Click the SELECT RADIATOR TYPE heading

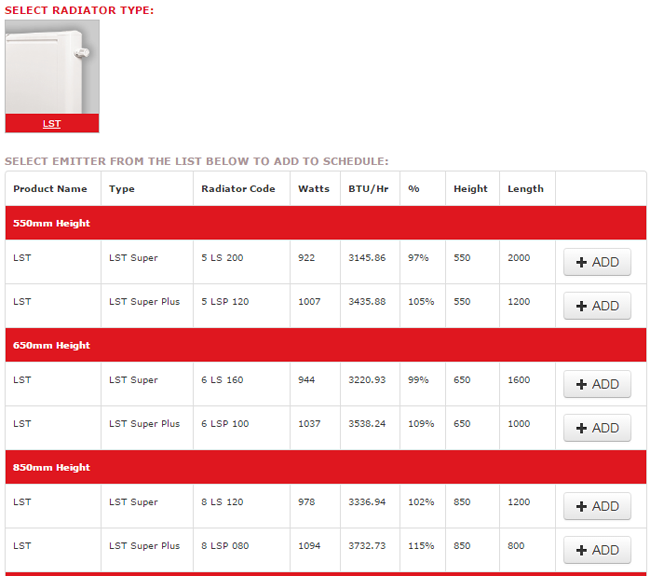[79, 10]
